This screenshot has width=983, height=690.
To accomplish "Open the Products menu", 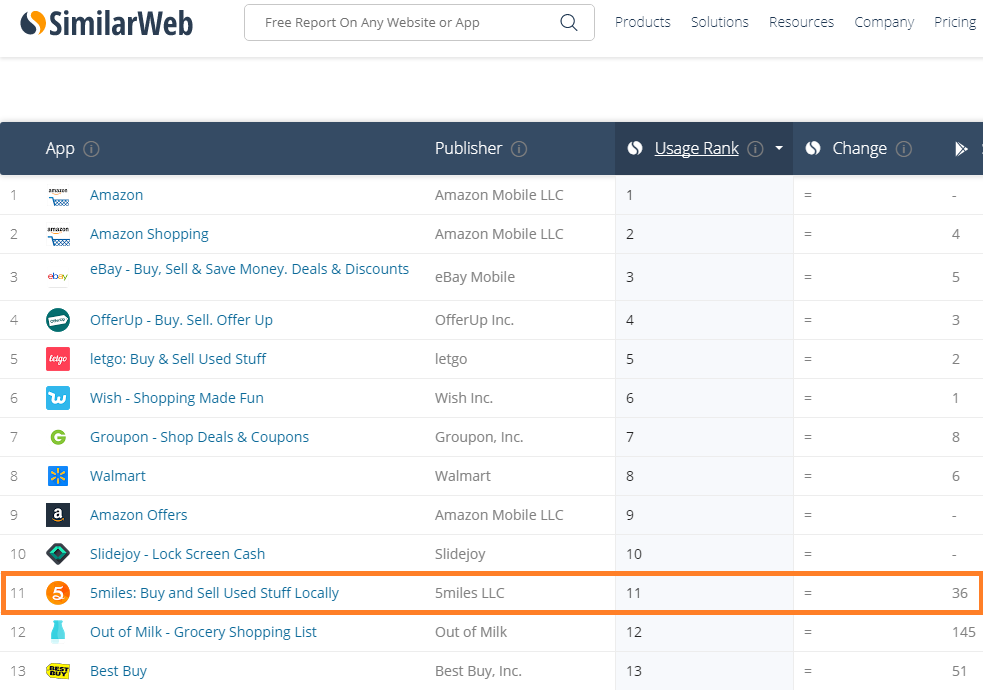I will pos(643,22).
